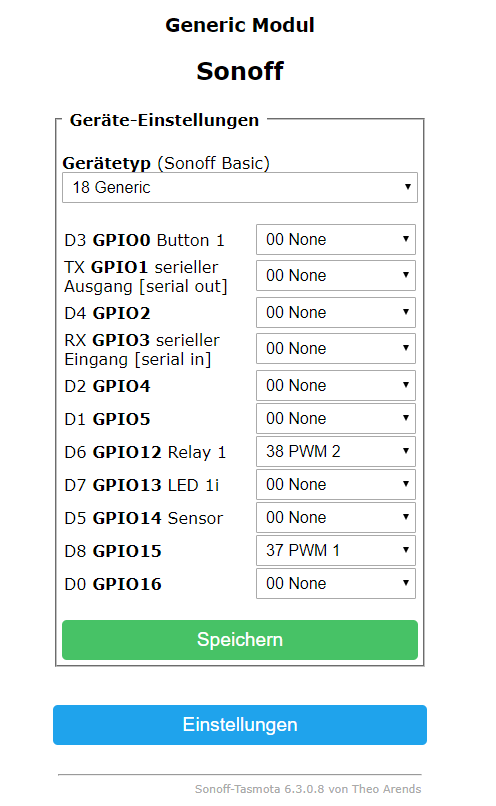Click the Sonoff page heading
This screenshot has width=496, height=806.
pyautogui.click(x=240, y=71)
